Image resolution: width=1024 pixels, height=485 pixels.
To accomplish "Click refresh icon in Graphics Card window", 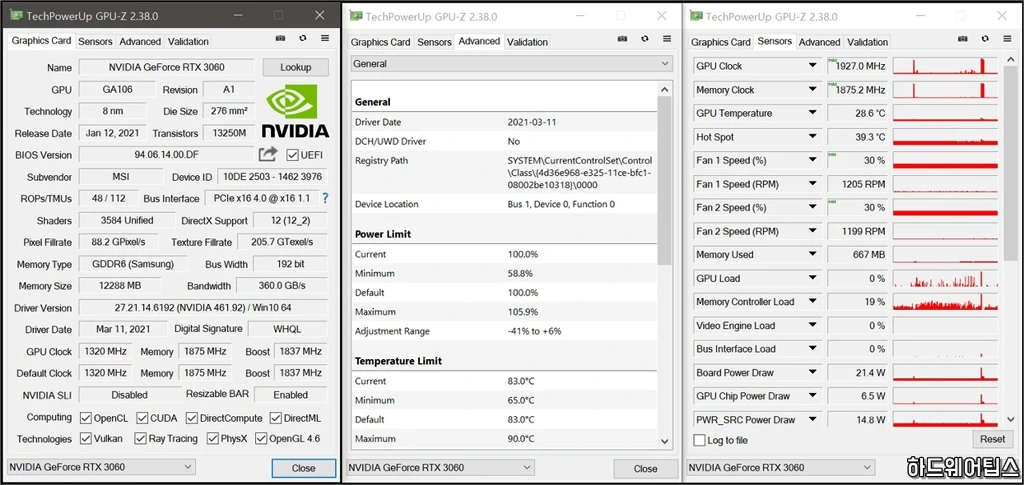I will tap(302, 39).
